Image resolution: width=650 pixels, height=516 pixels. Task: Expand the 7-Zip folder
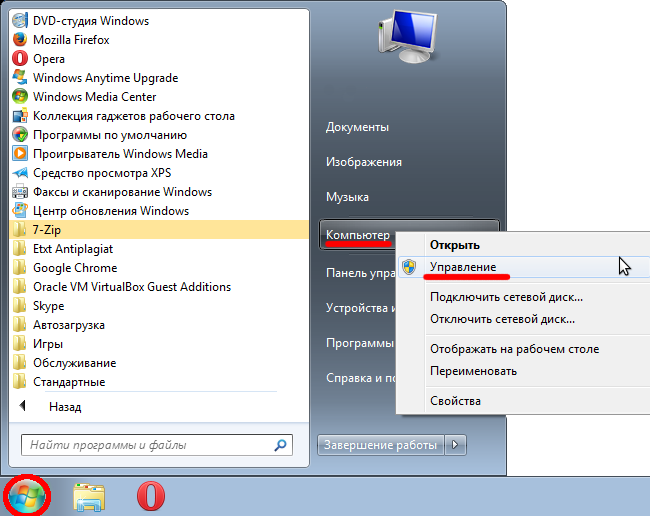coord(159,230)
